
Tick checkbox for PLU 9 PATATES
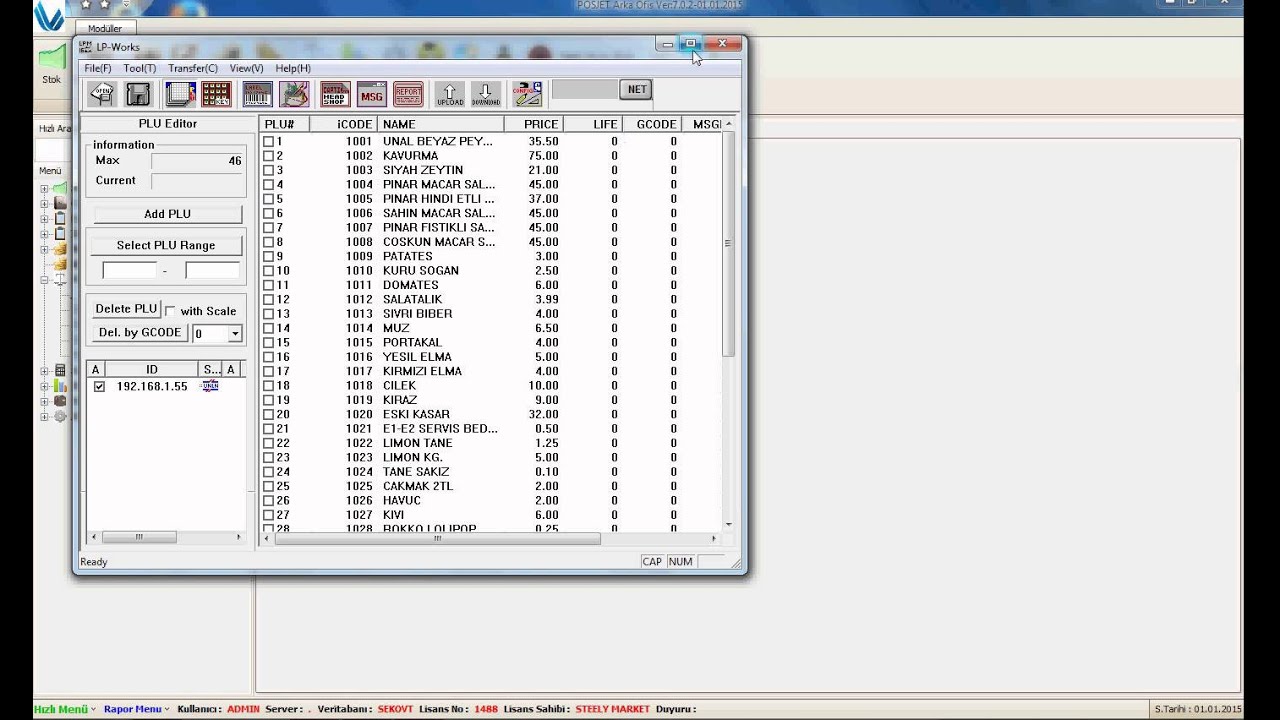(268, 257)
